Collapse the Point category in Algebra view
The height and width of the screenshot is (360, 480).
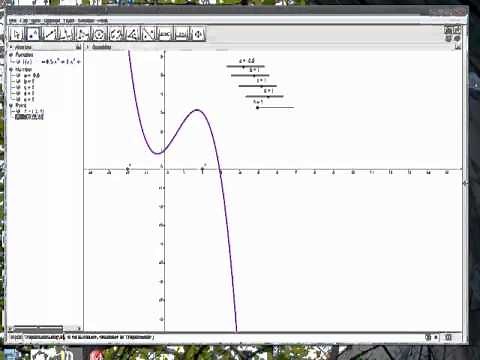(x=11, y=105)
